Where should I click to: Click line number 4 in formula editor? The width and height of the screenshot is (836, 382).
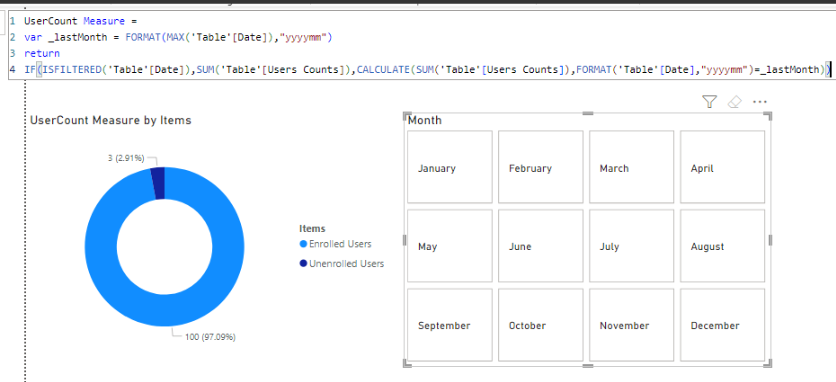click(x=12, y=69)
